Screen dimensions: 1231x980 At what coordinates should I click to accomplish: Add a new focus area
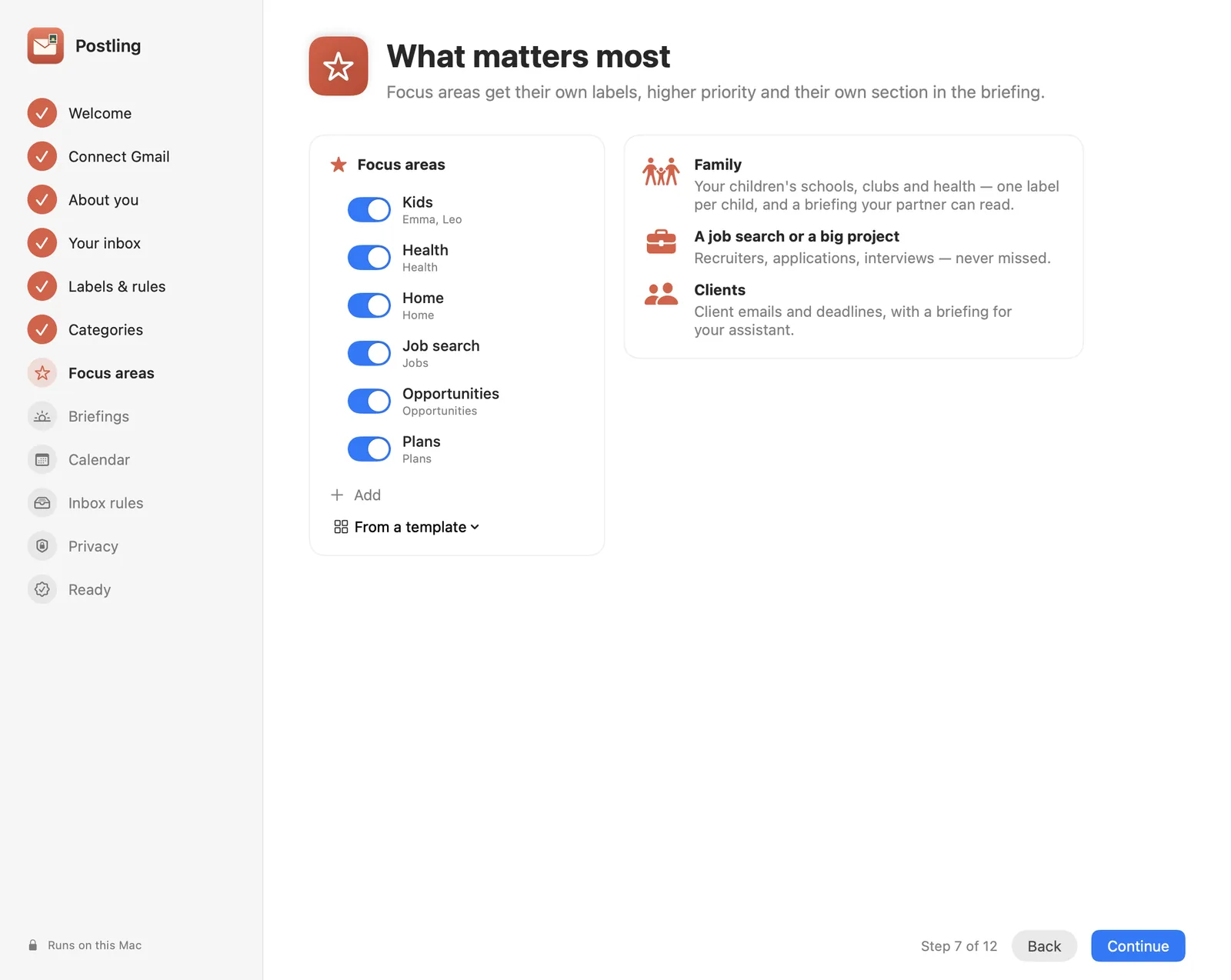pyautogui.click(x=356, y=495)
